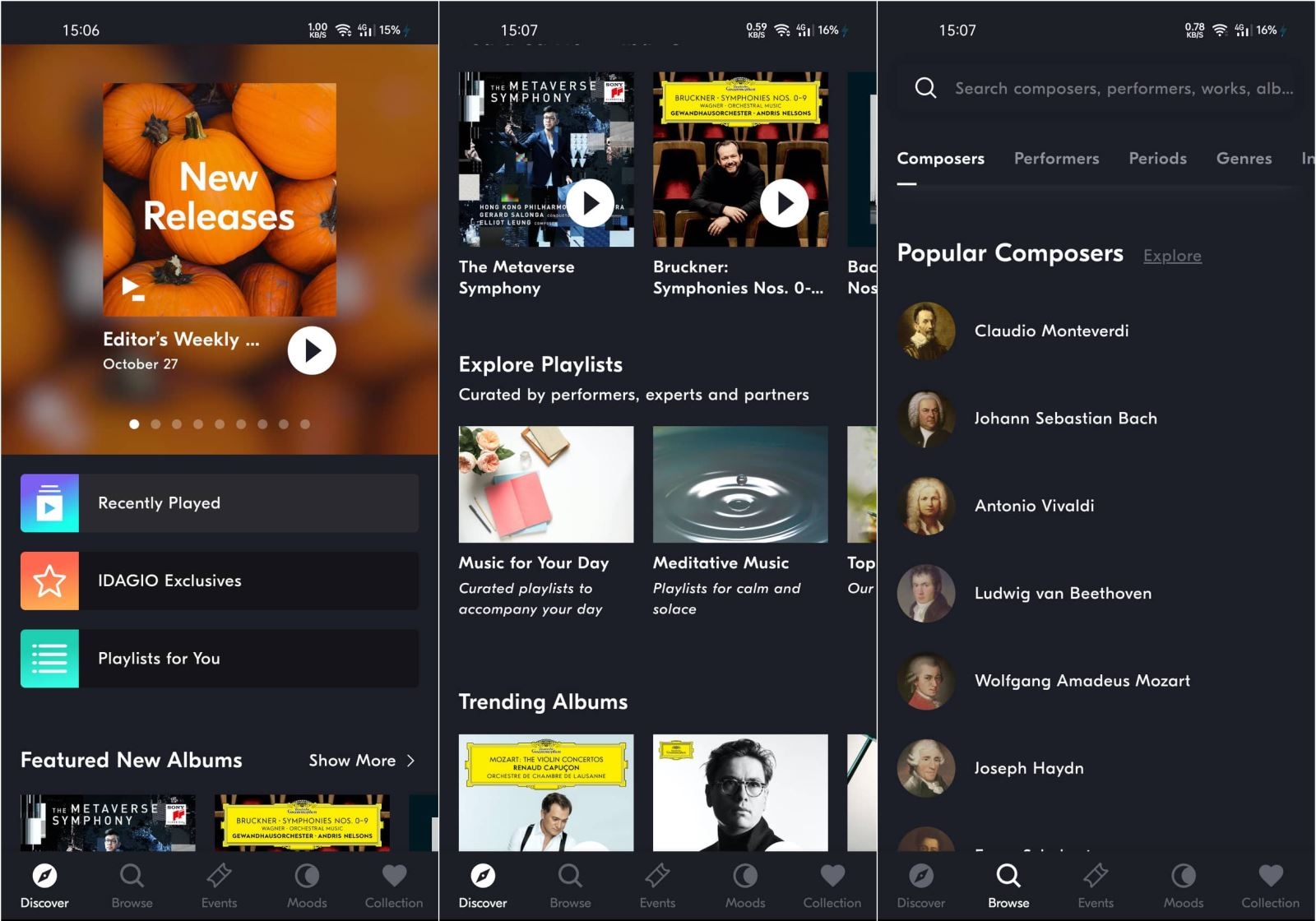Open IDAGIO Exclusives shortcut
The height and width of the screenshot is (921, 1316).
tap(220, 581)
